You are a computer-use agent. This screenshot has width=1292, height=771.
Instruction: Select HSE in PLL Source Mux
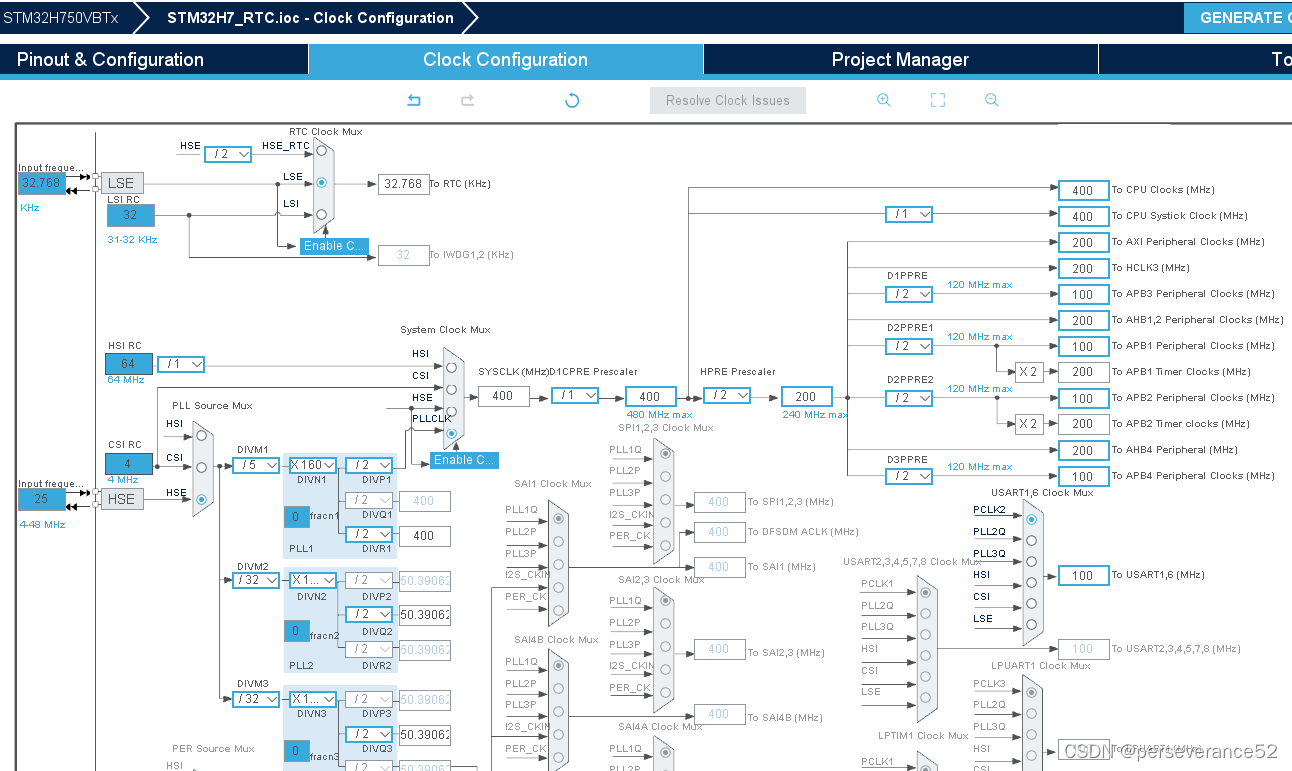(201, 498)
